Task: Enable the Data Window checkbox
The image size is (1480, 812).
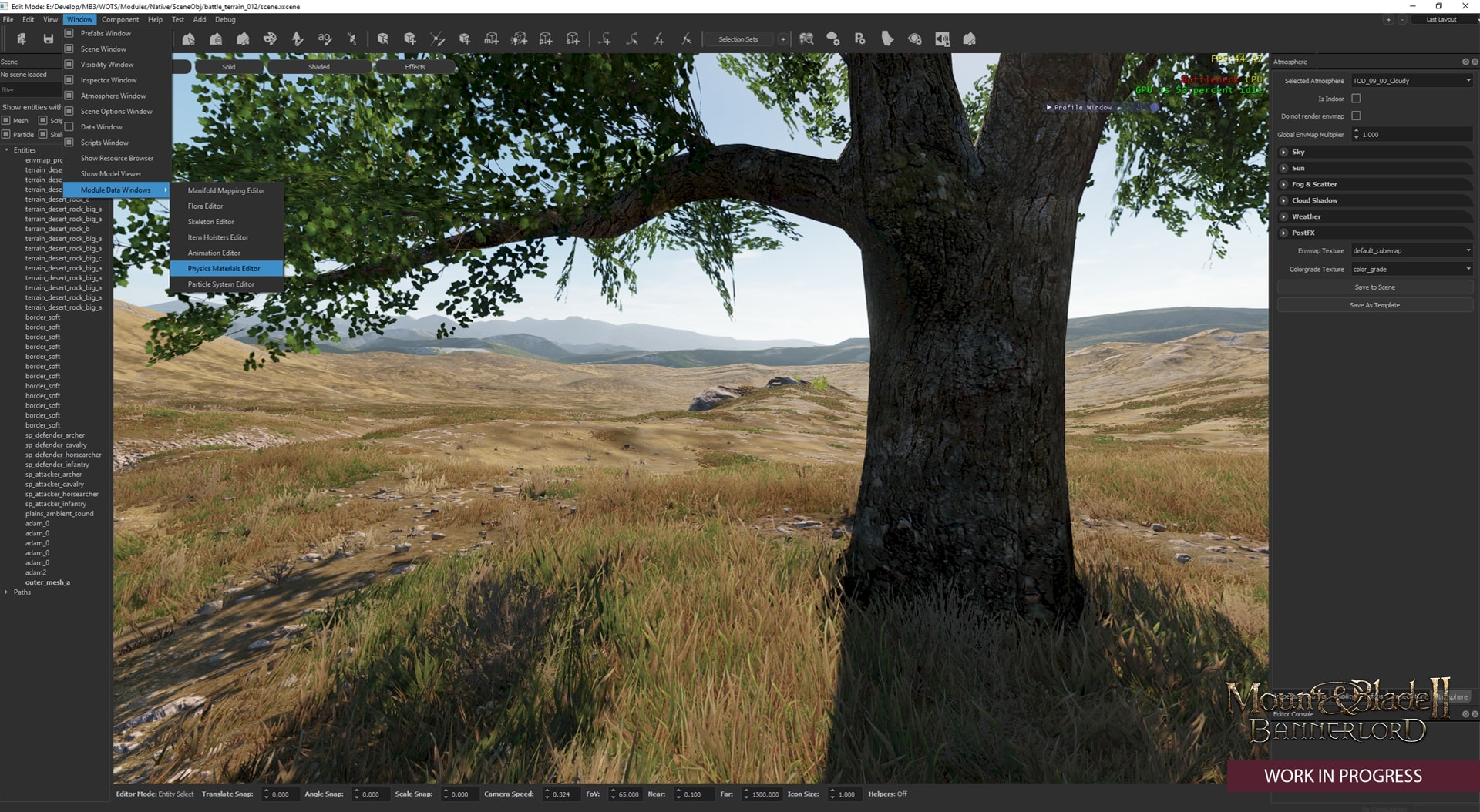Action: [x=69, y=127]
